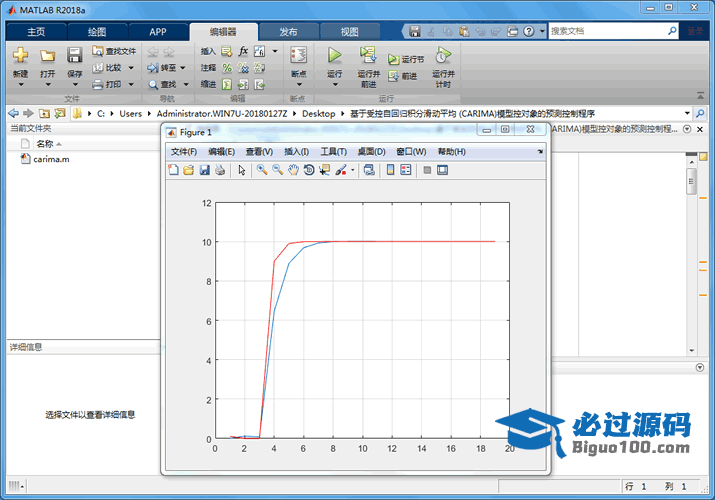The width and height of the screenshot is (715, 500).
Task: Switch to the APP ribbon tab
Action: 158,32
